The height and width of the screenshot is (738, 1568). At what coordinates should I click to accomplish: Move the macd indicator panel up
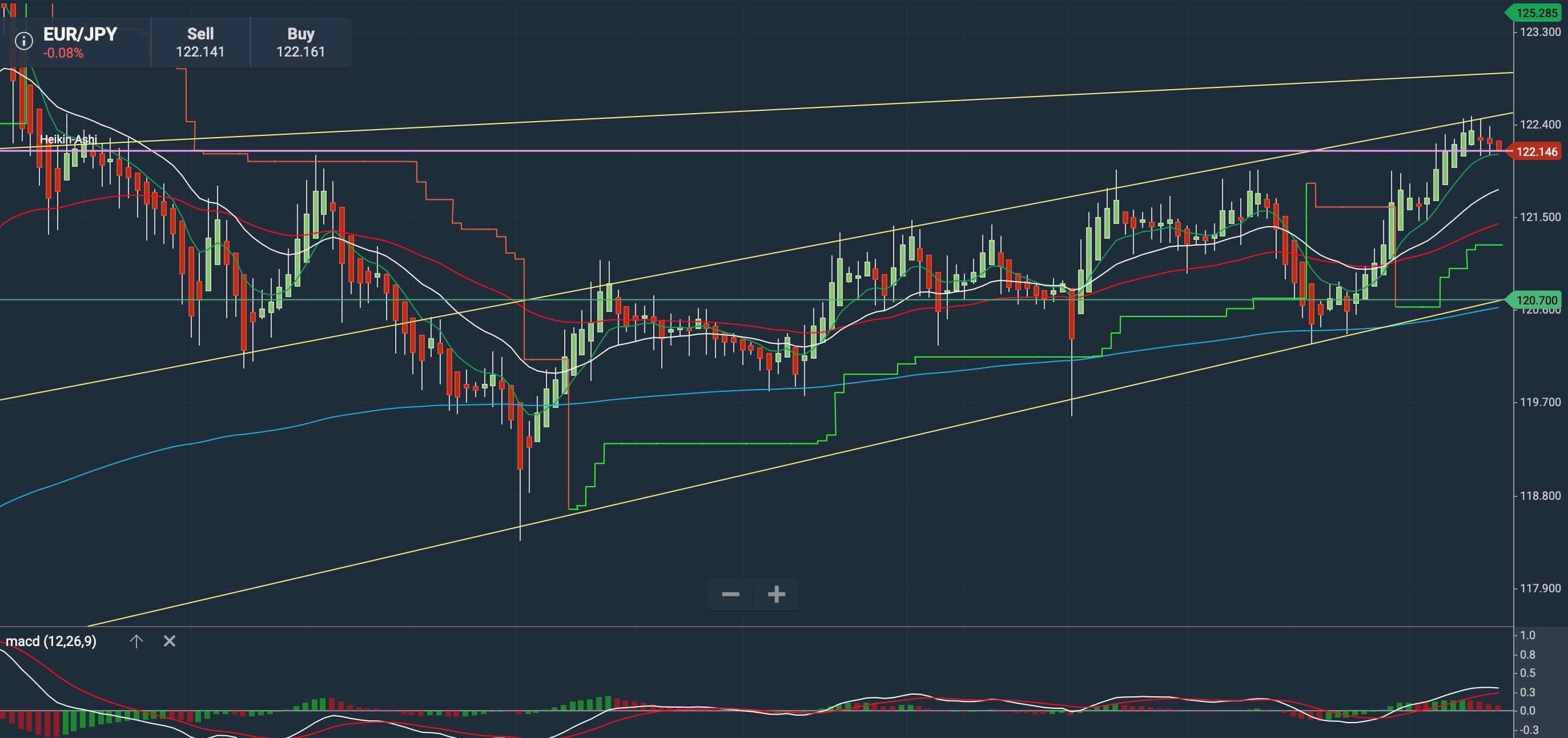click(136, 640)
